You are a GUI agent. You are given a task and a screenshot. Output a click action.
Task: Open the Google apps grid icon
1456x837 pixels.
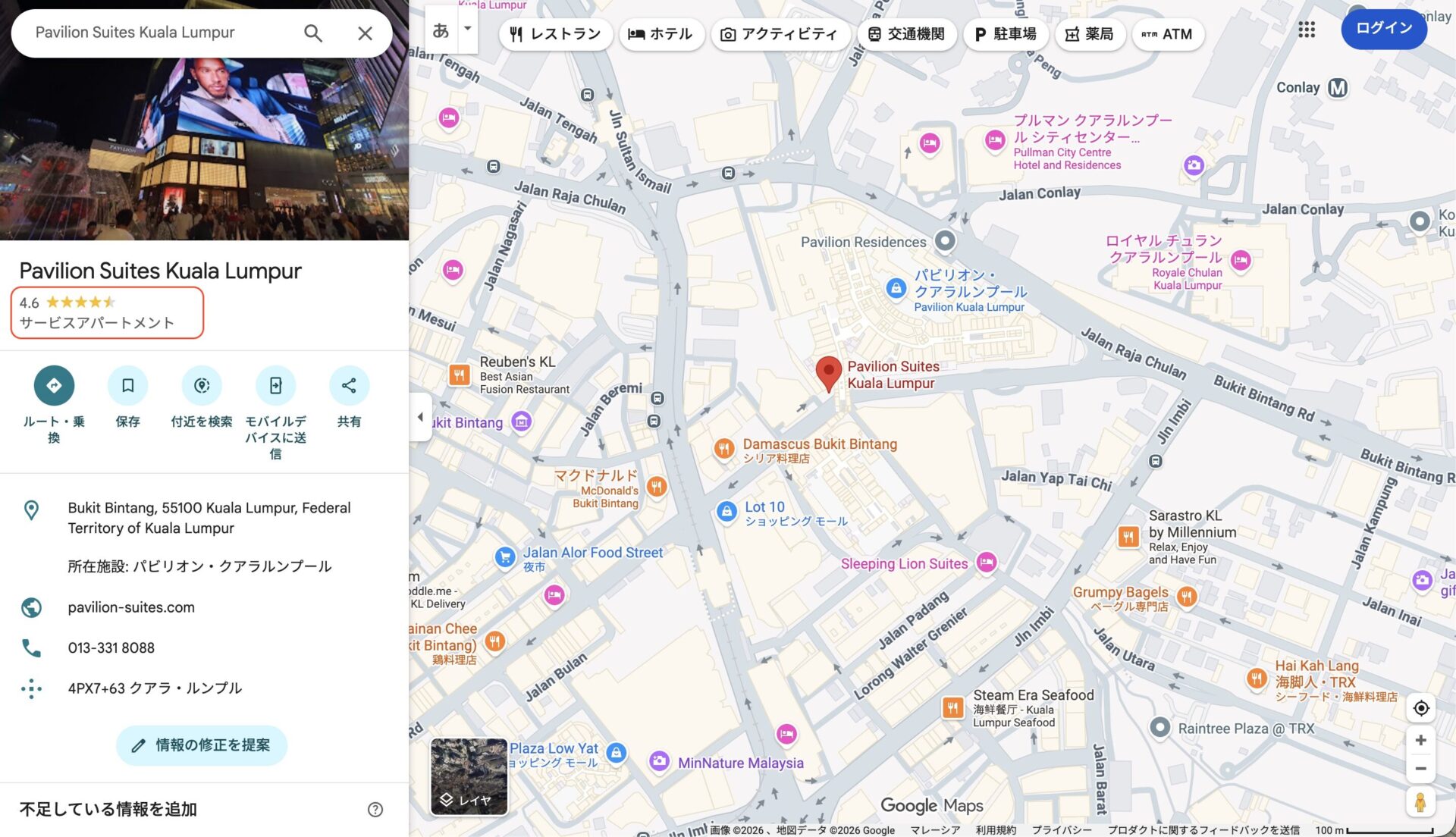[x=1306, y=30]
